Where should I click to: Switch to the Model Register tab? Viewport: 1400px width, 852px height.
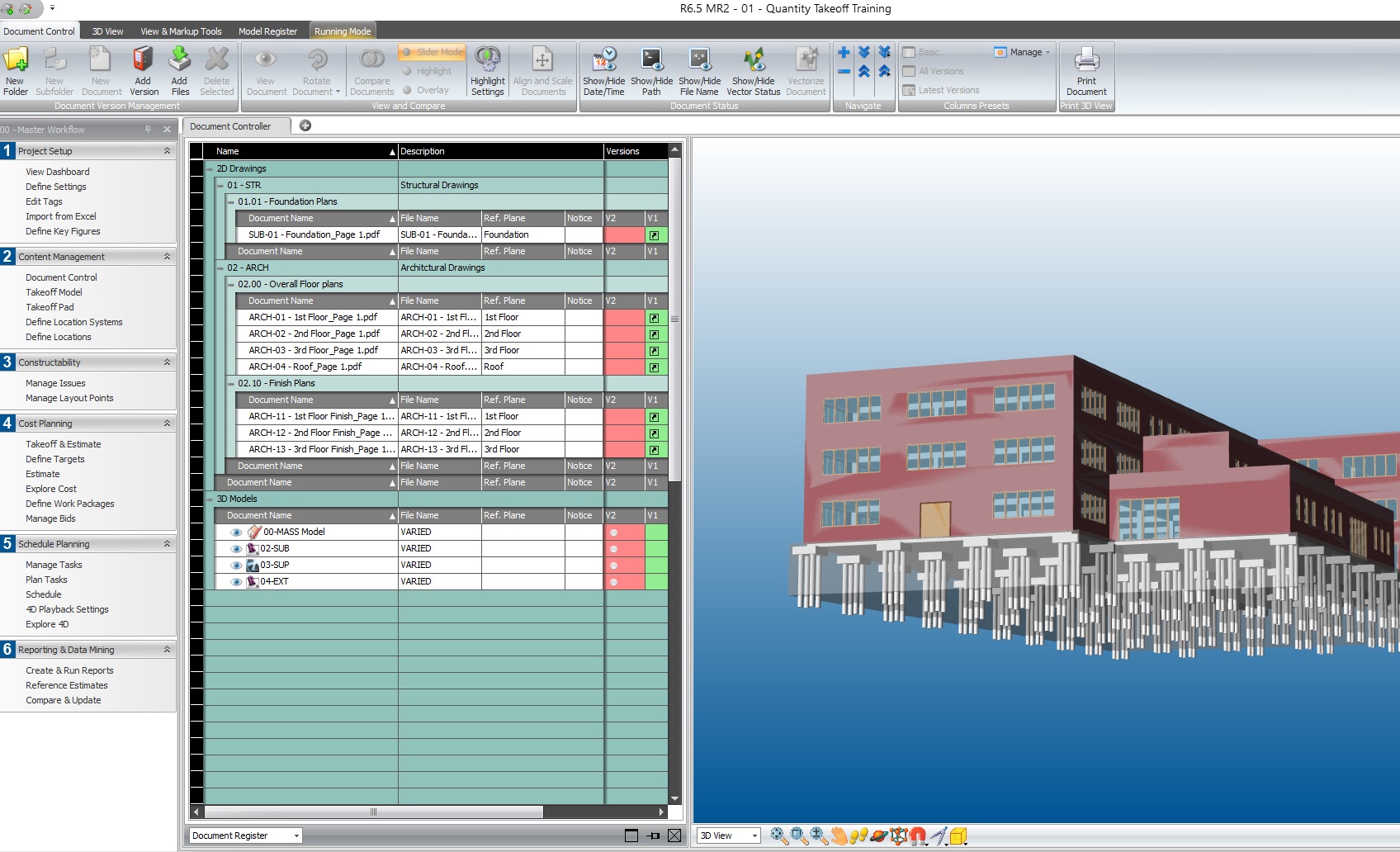click(267, 31)
